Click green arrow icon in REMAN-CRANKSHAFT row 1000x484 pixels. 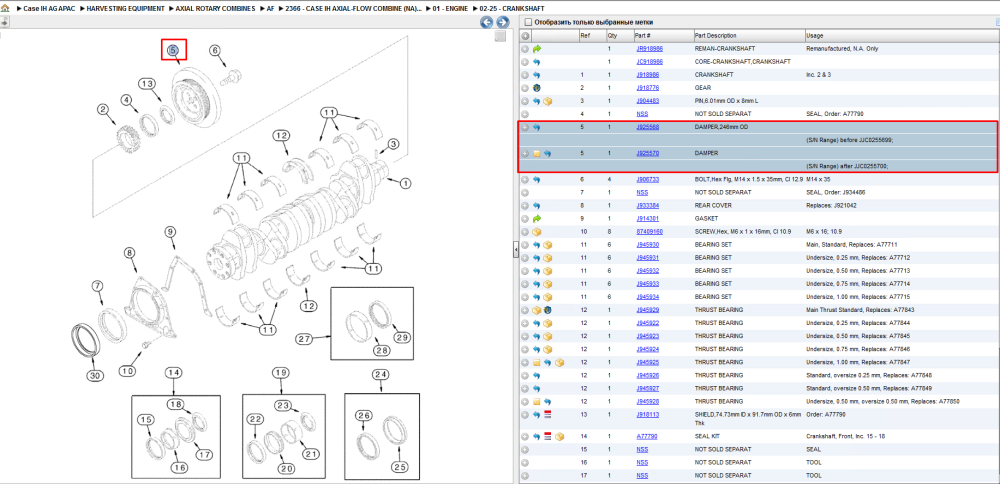536,48
